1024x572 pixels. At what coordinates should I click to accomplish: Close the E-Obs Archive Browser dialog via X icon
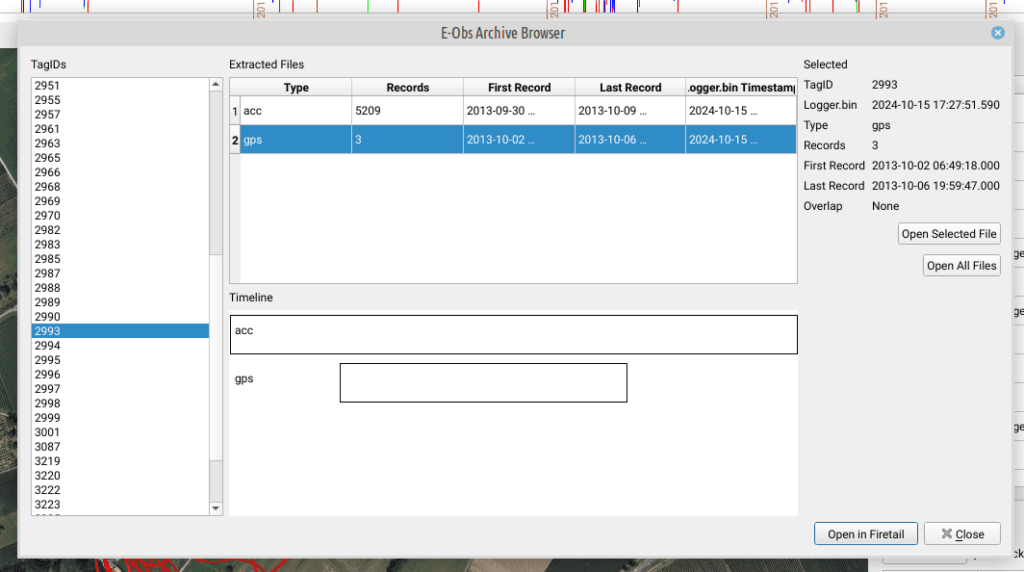(997, 33)
